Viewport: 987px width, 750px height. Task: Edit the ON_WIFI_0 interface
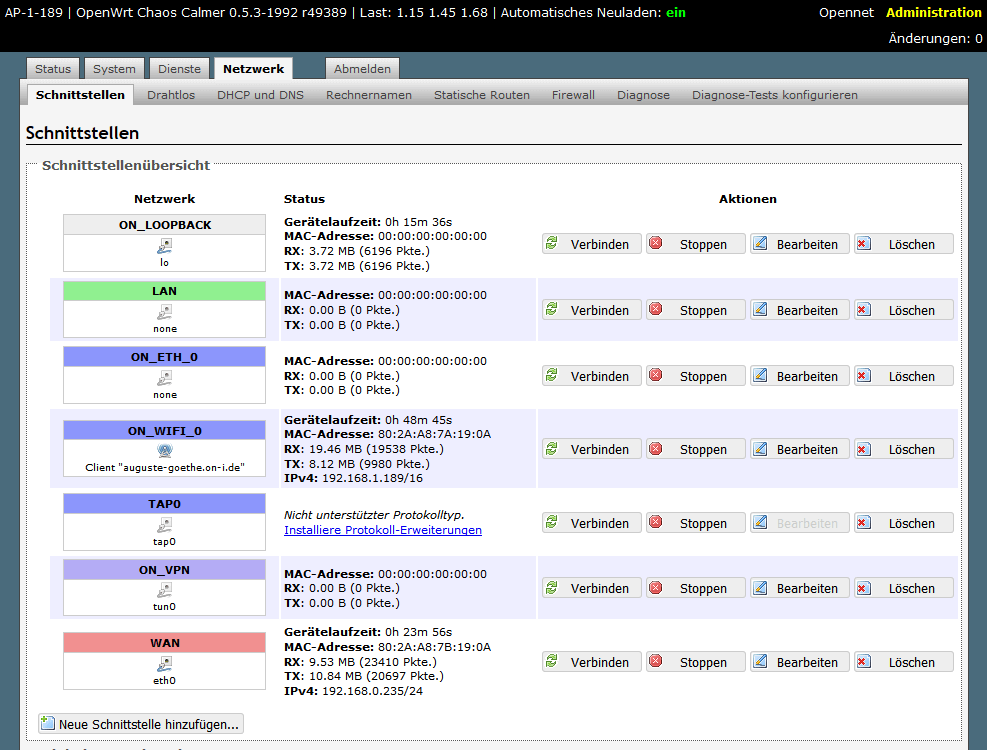coord(800,449)
